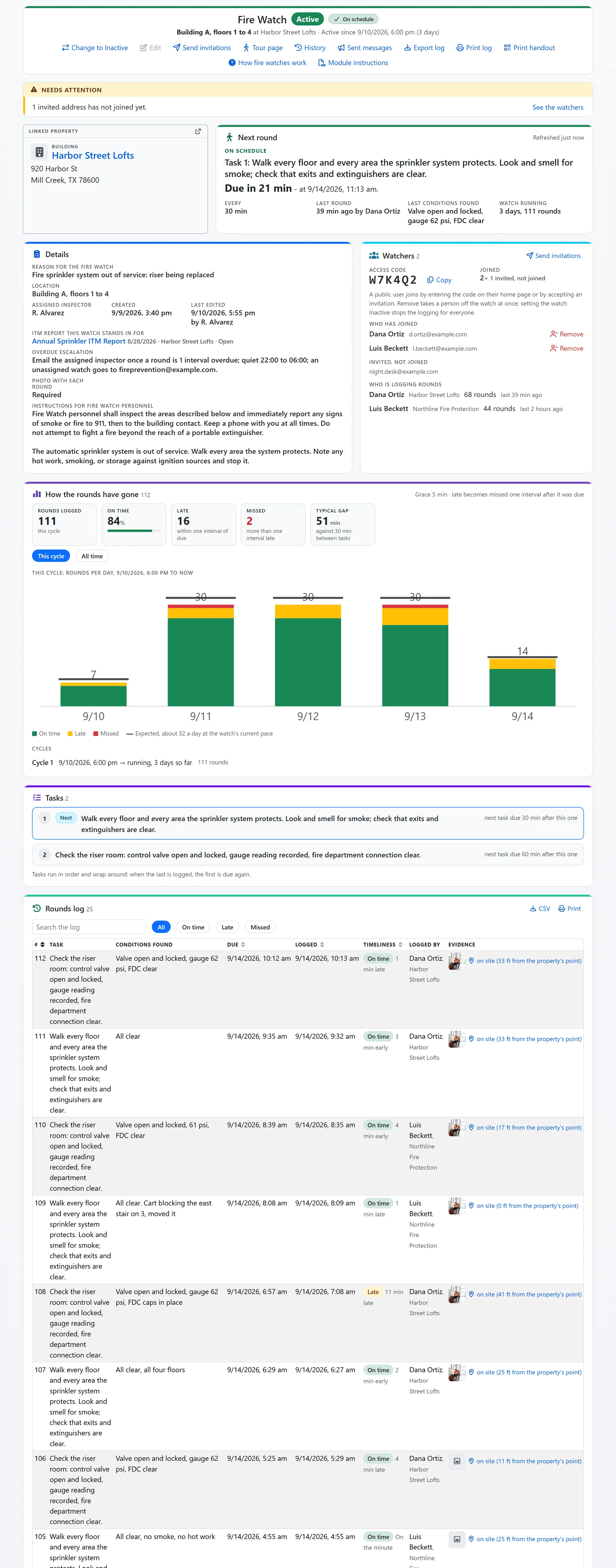Sort rounds log by the DUE column

coord(236,945)
